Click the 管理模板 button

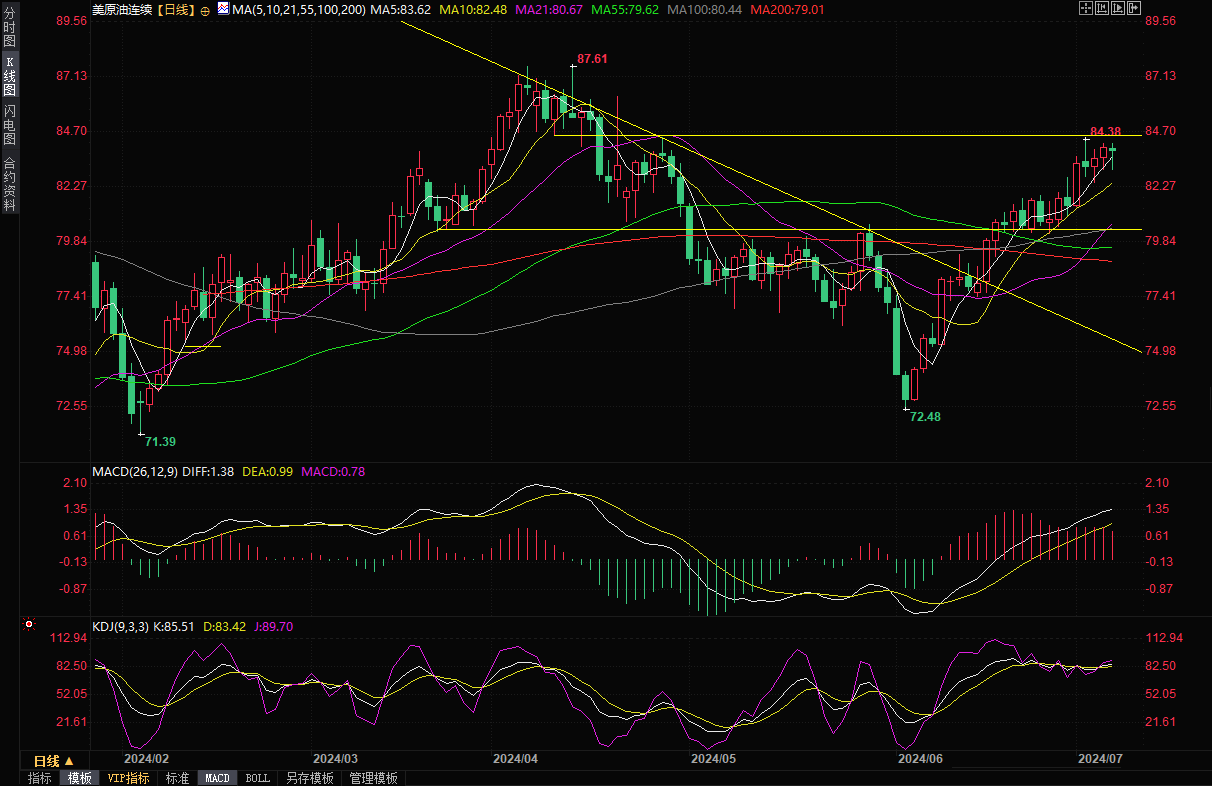pyautogui.click(x=373, y=778)
